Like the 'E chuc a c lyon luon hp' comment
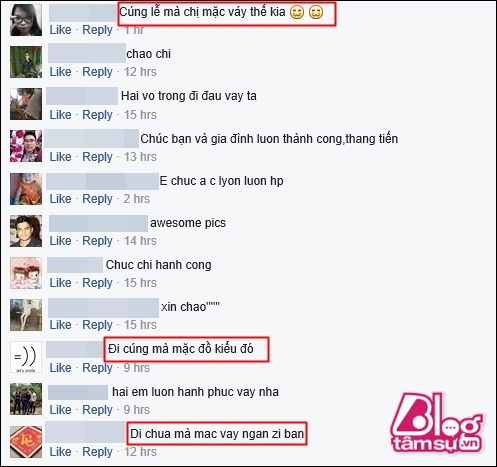Image resolution: width=497 pixels, height=467 pixels. [60, 199]
